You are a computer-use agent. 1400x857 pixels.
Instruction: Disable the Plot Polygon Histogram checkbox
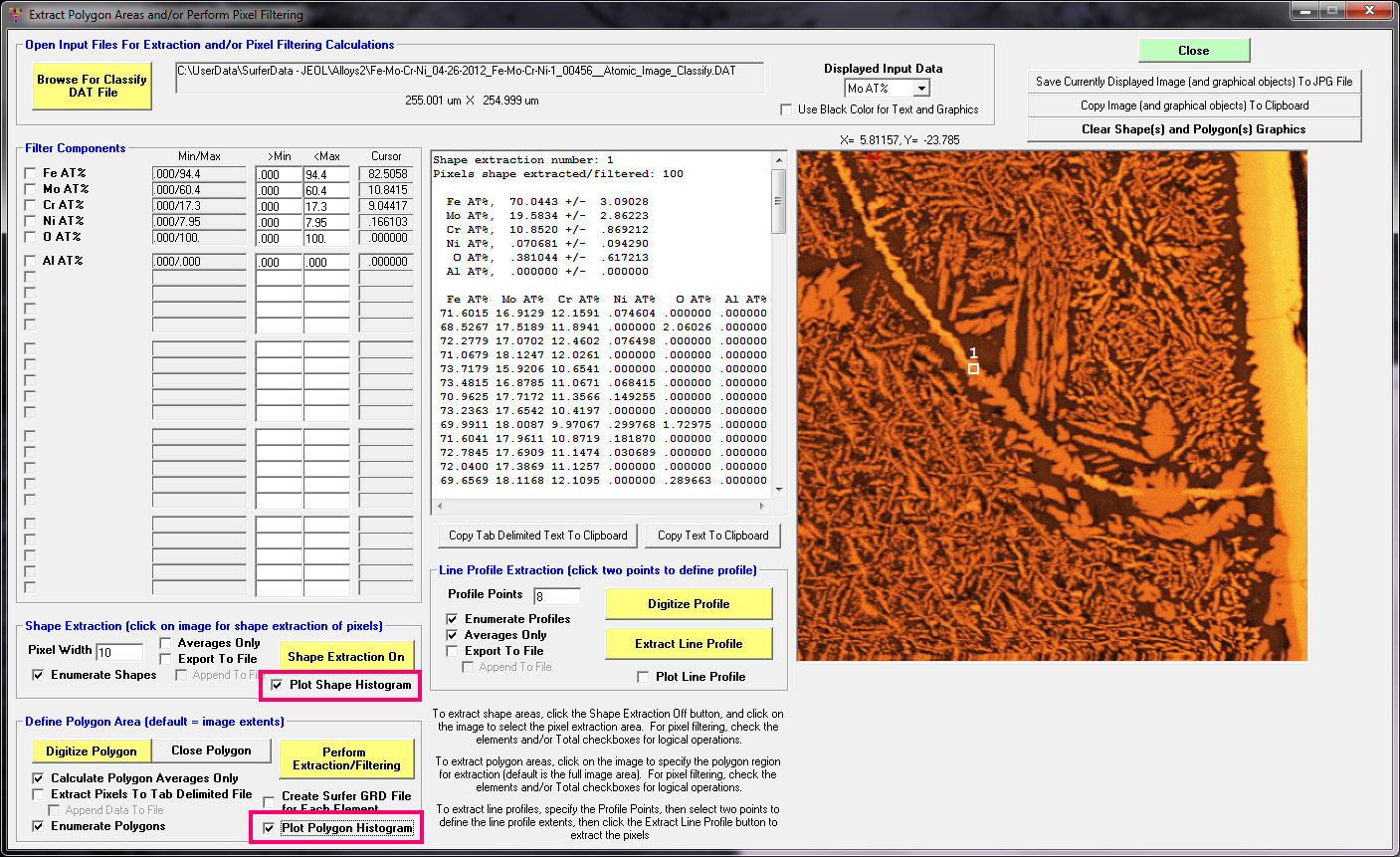[x=269, y=828]
